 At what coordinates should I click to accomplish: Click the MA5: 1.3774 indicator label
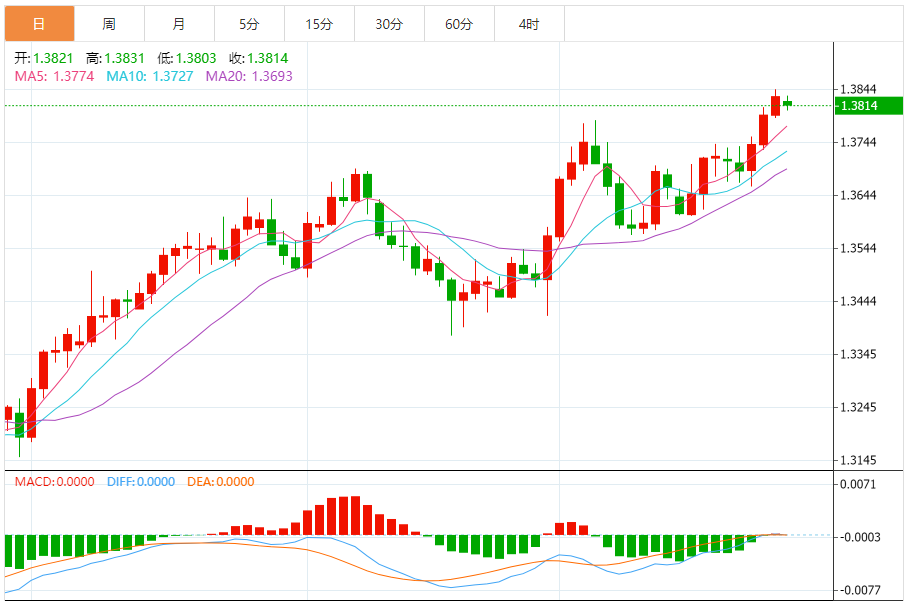tap(55, 76)
